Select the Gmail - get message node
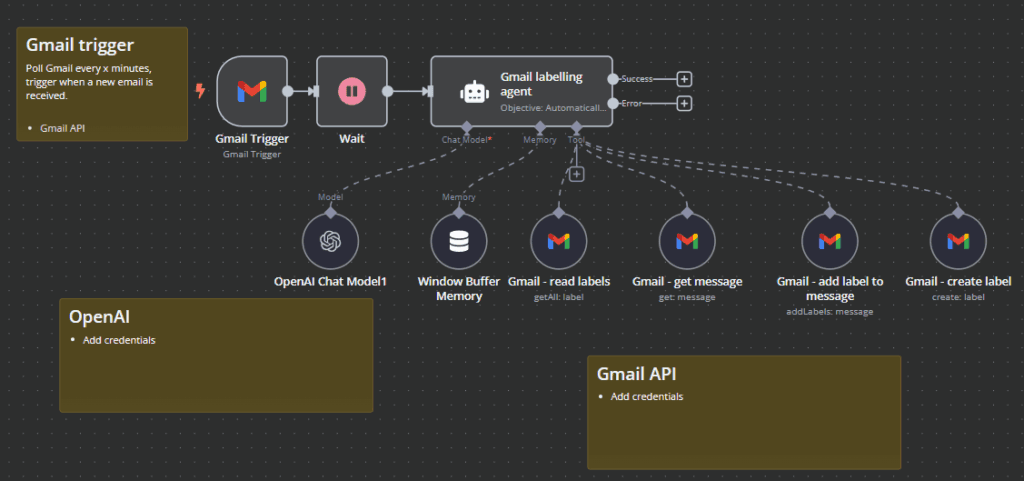Image resolution: width=1024 pixels, height=481 pixels. click(686, 241)
